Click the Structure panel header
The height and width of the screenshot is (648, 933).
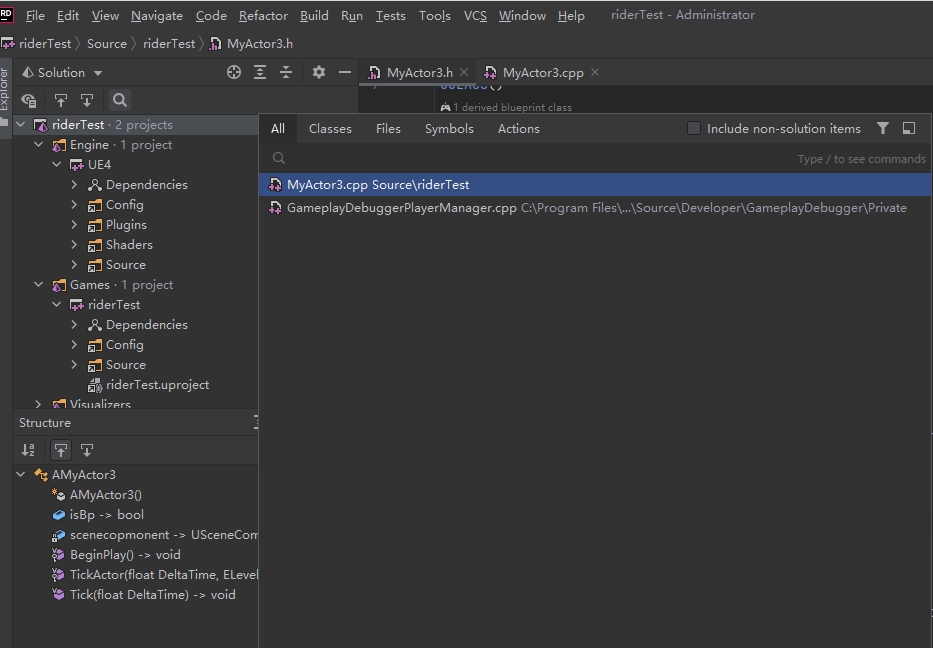45,422
